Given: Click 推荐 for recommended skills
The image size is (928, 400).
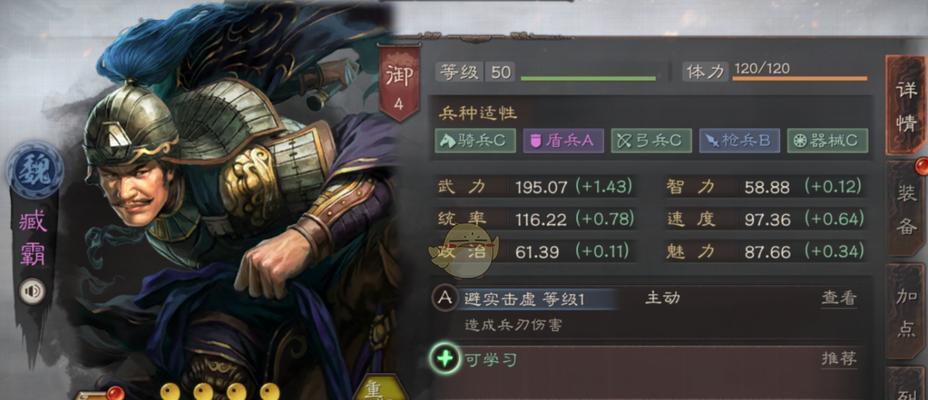Looking at the screenshot, I should click(839, 359).
